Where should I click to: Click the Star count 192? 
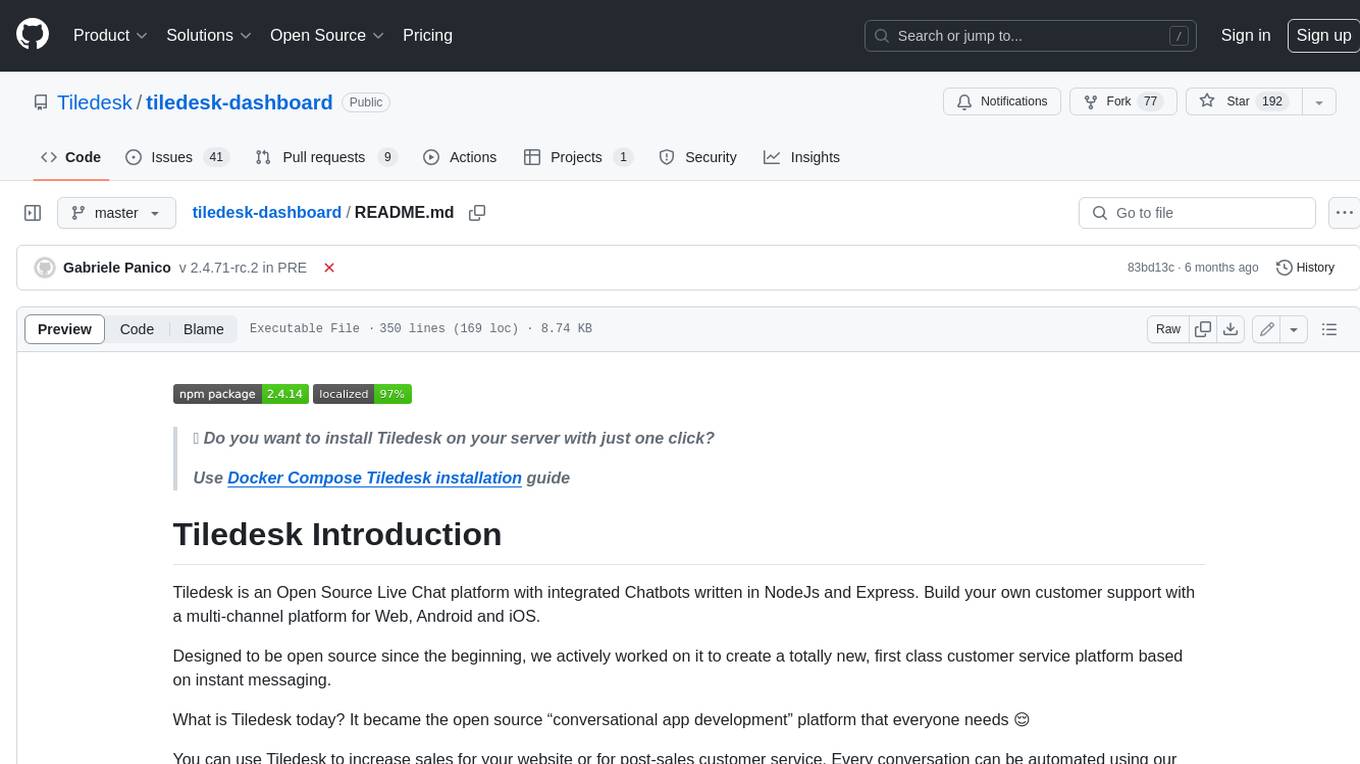[x=1272, y=102]
